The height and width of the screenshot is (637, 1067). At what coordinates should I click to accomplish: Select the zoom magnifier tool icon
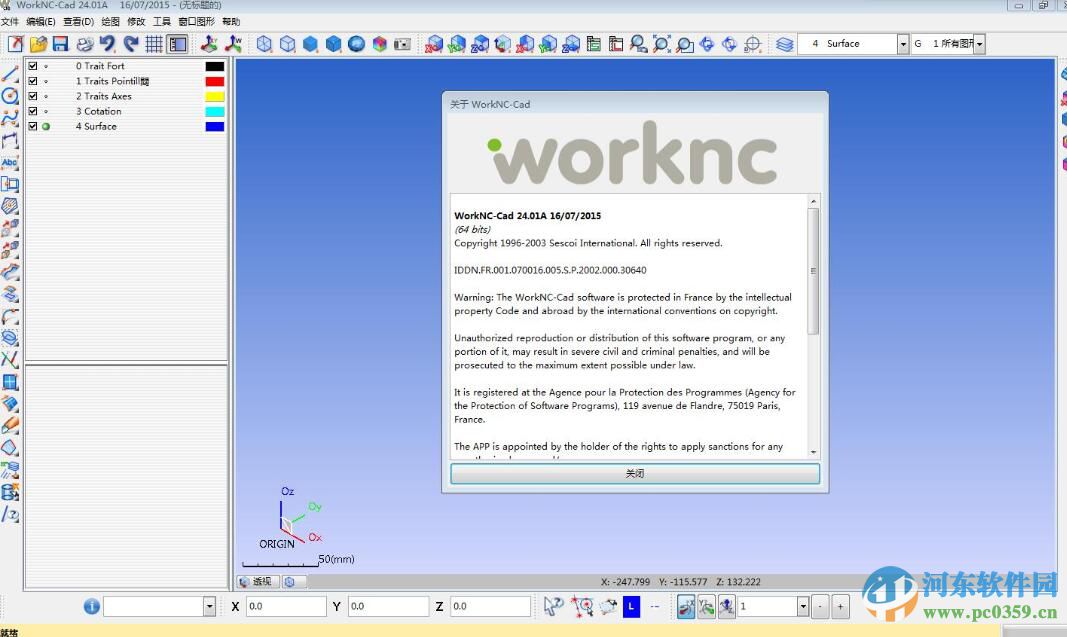pyautogui.click(x=637, y=44)
